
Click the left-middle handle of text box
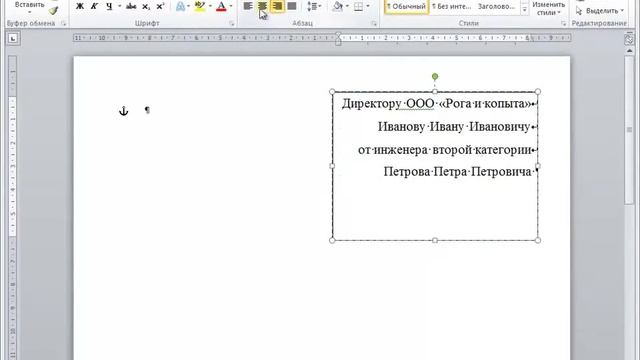click(332, 166)
